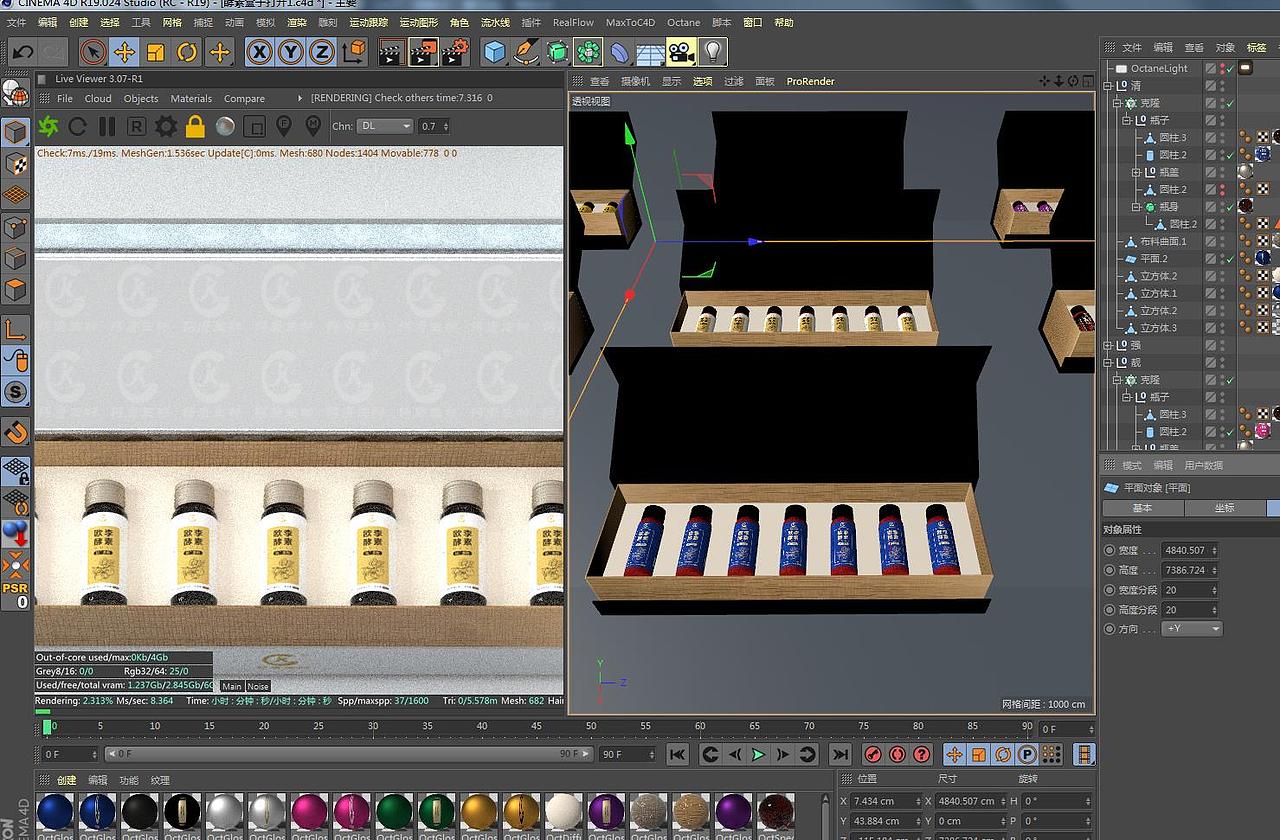
Task: Activate the Scale tool in top toolbar
Action: (x=155, y=52)
